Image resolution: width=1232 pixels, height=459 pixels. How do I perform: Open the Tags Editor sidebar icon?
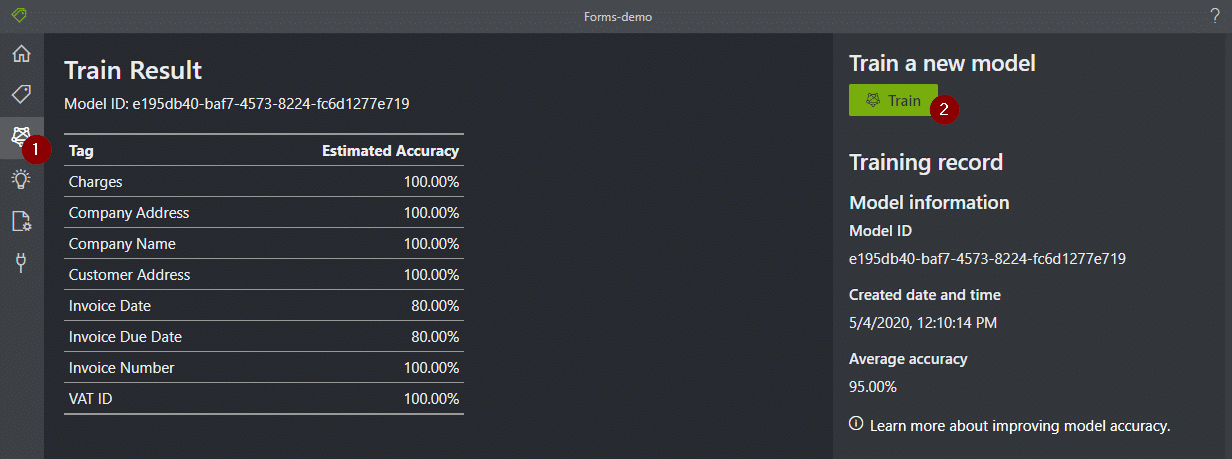[21, 94]
